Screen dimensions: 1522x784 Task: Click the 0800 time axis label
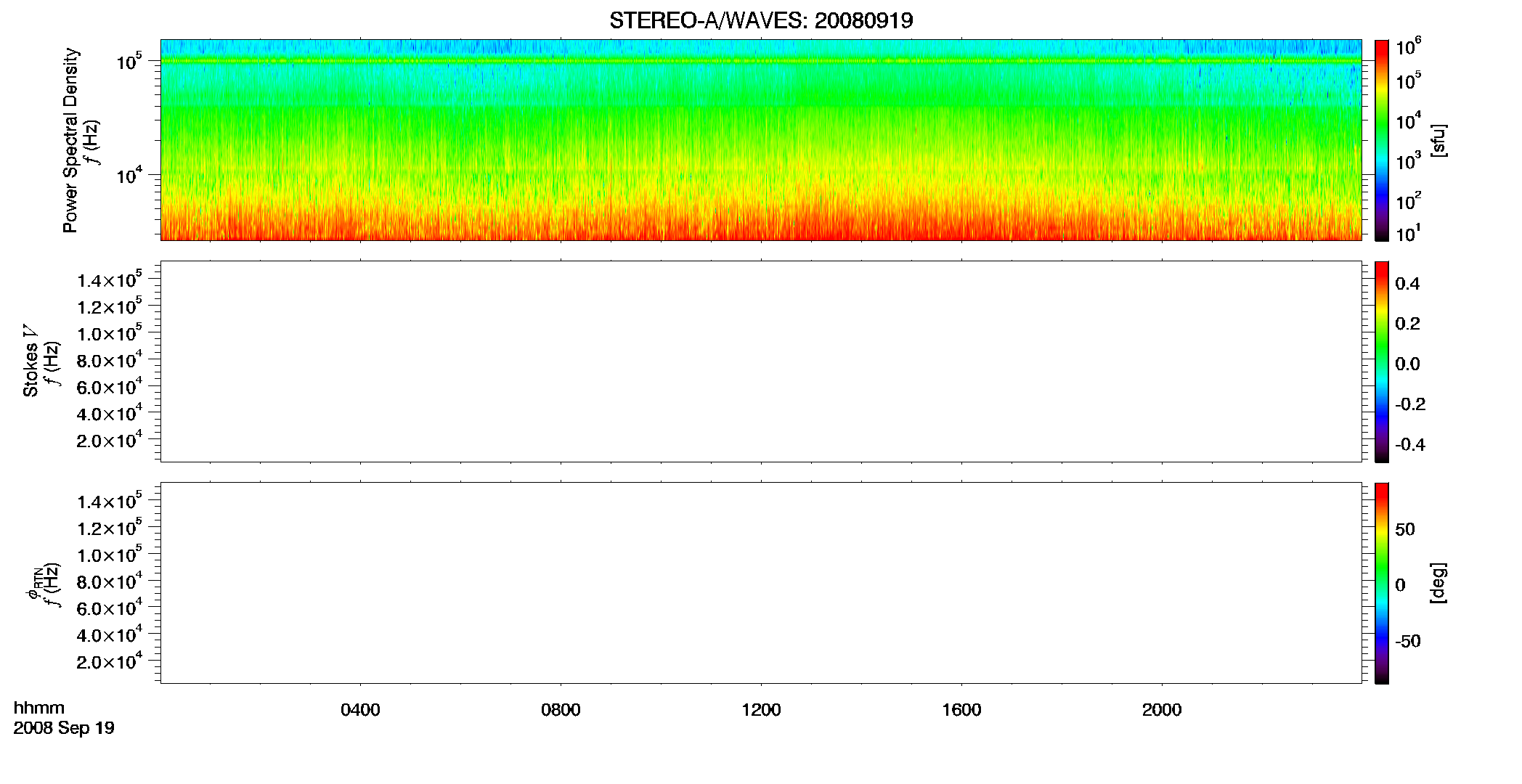(x=561, y=710)
